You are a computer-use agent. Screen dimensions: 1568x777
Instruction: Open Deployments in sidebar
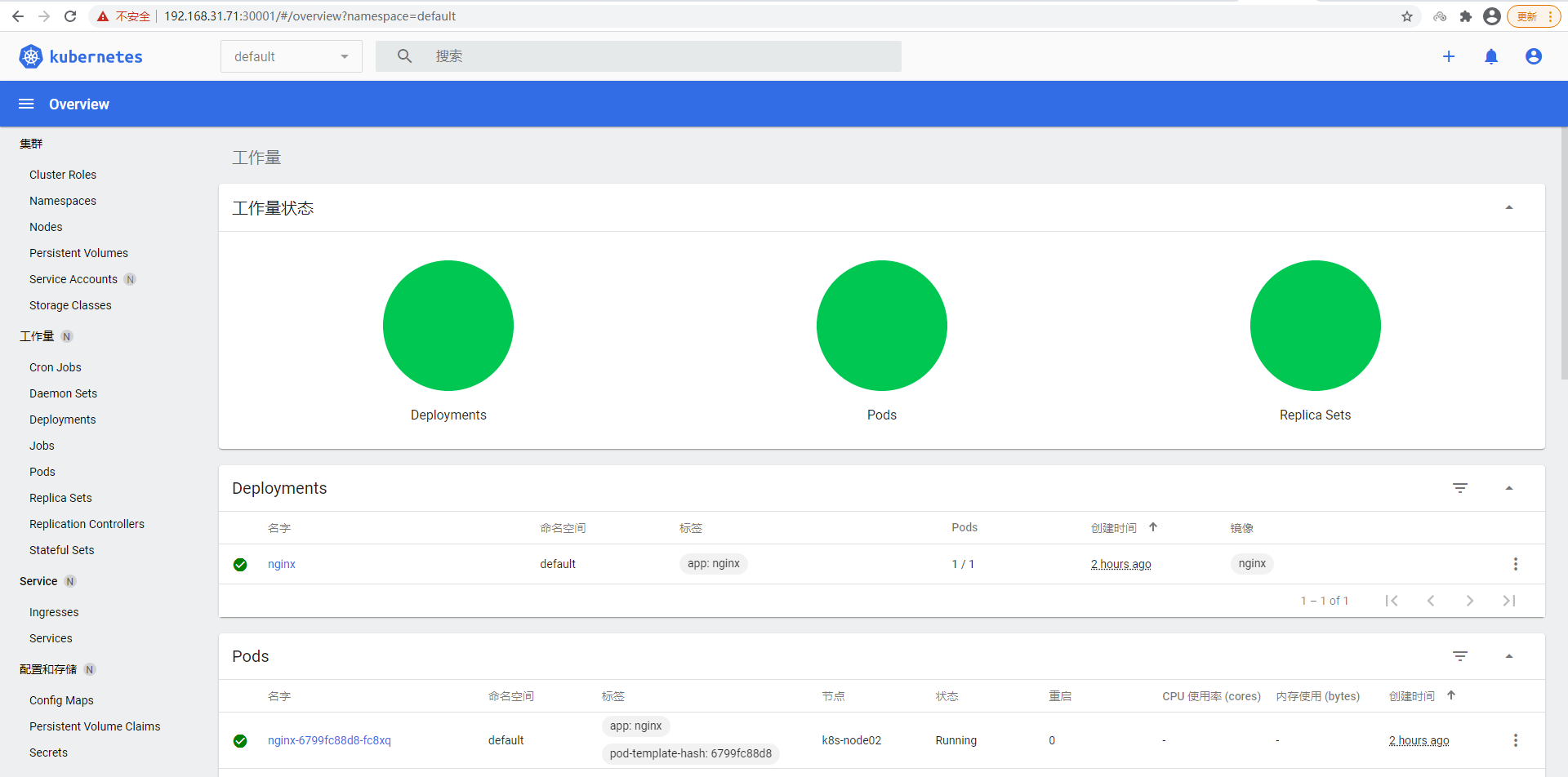click(63, 420)
